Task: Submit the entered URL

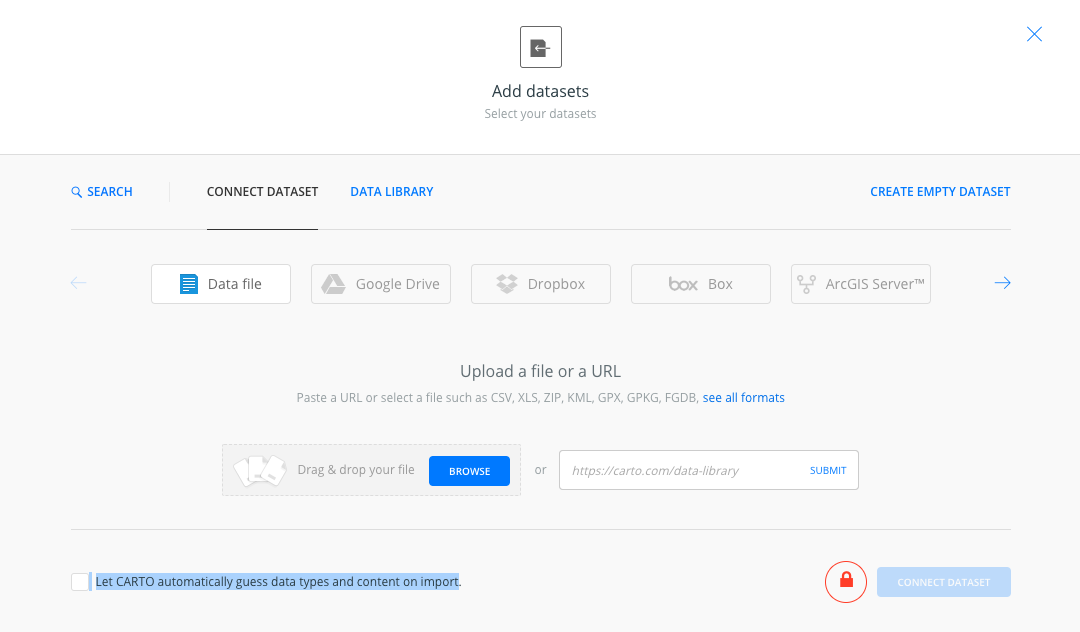Action: coord(828,470)
